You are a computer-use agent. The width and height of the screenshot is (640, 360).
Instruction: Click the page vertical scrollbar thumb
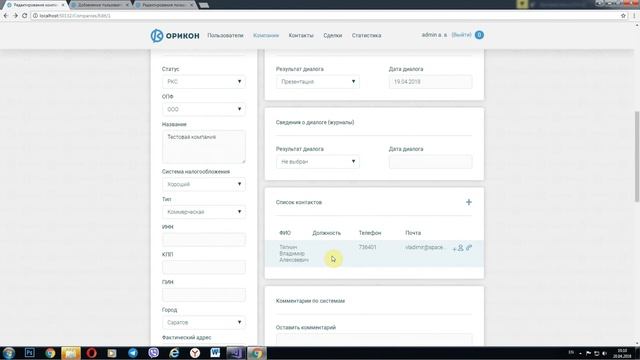[x=637, y=156]
